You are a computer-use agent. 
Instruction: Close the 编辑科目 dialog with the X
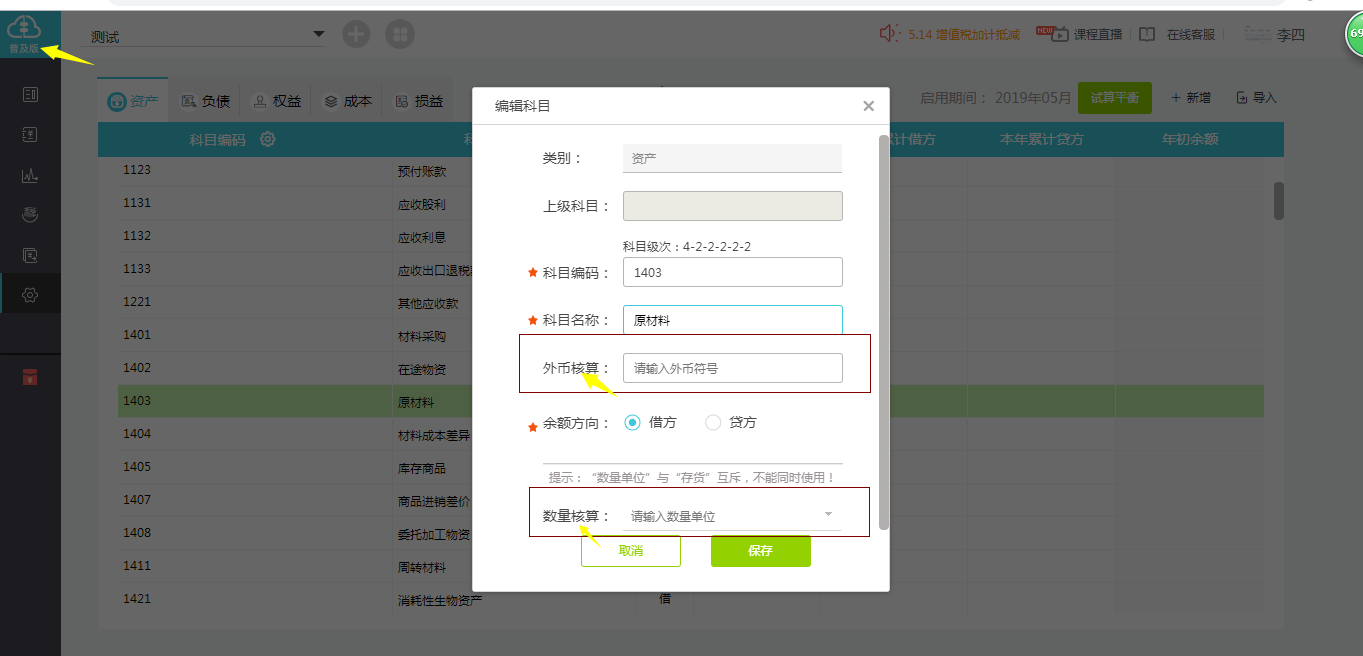868,106
